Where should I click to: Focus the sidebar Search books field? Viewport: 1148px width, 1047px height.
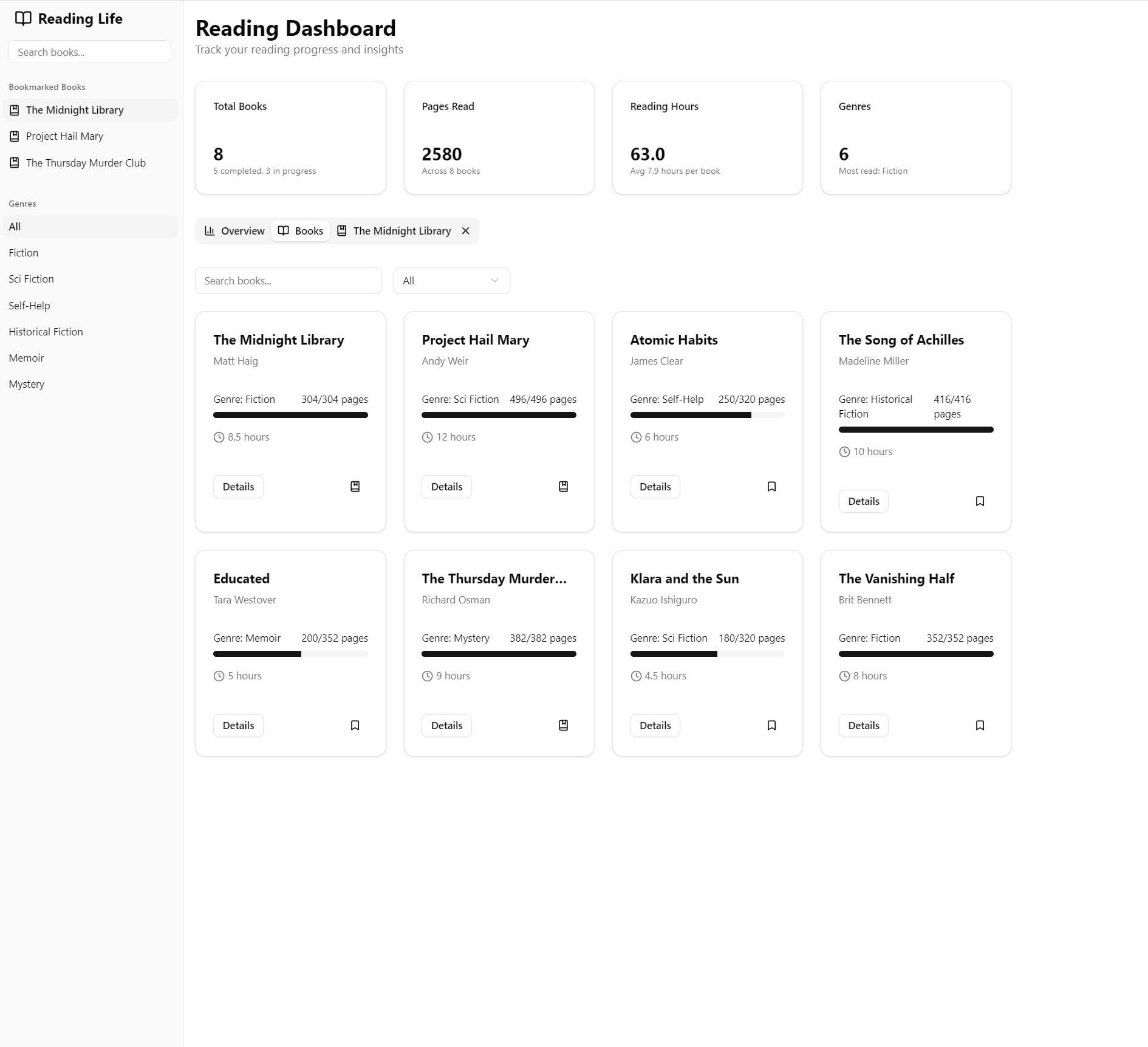[x=90, y=52]
